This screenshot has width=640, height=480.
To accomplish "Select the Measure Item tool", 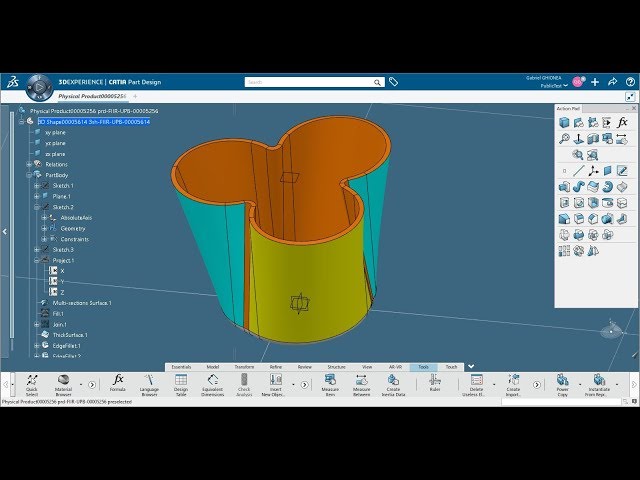I will 330,384.
